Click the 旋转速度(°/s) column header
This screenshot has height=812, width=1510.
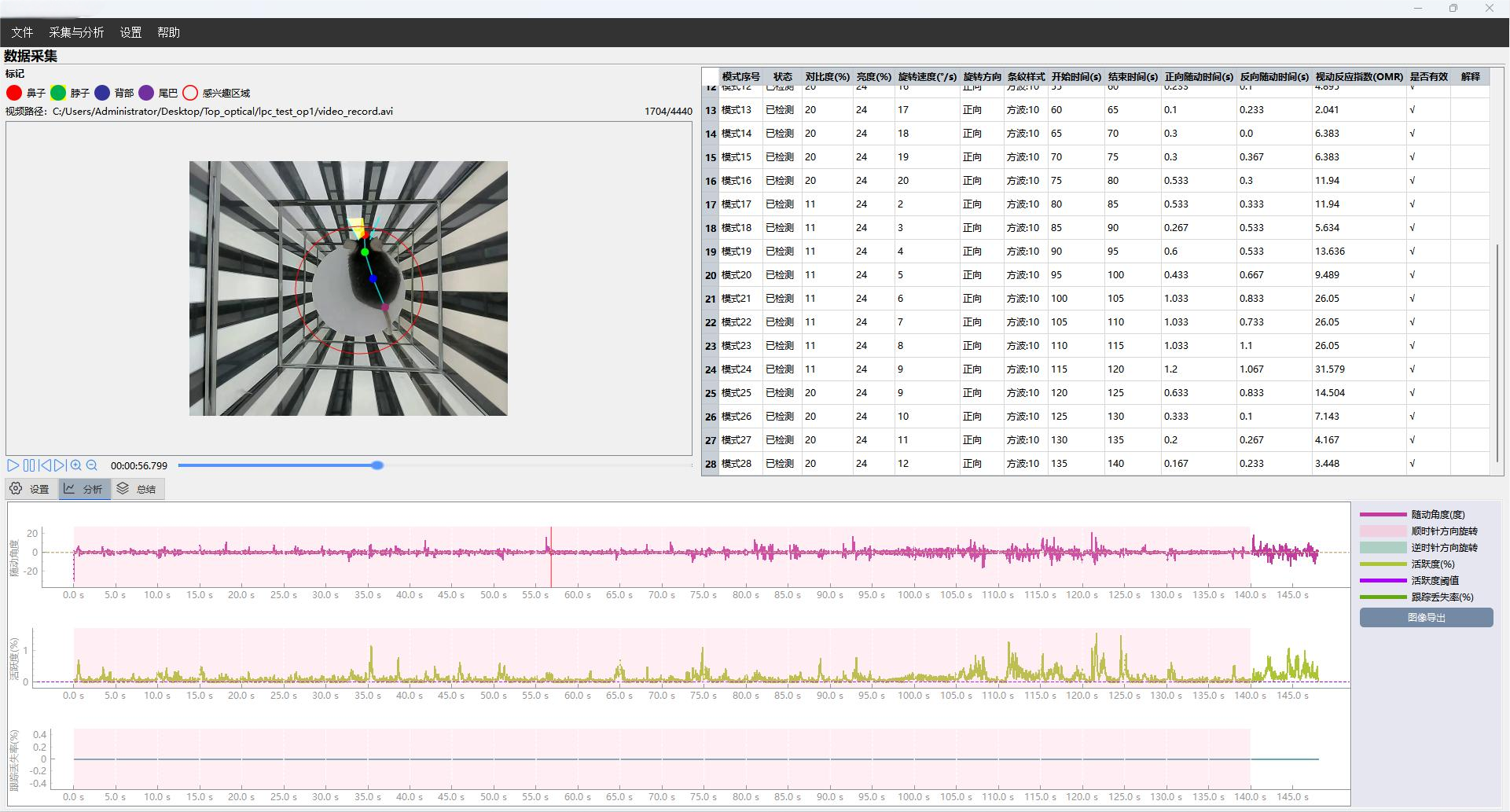click(927, 77)
